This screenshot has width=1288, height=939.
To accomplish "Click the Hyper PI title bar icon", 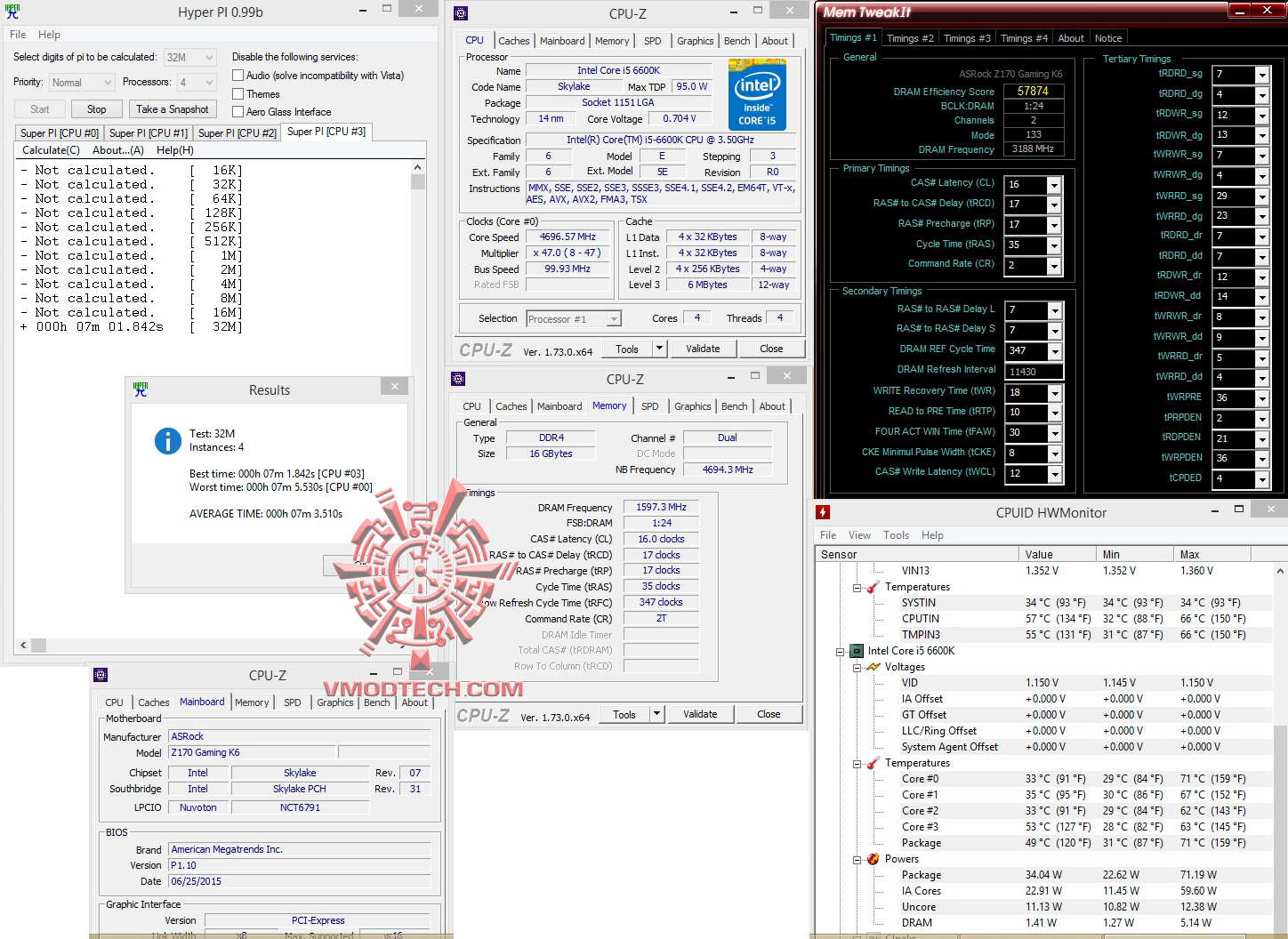I will click(14, 12).
